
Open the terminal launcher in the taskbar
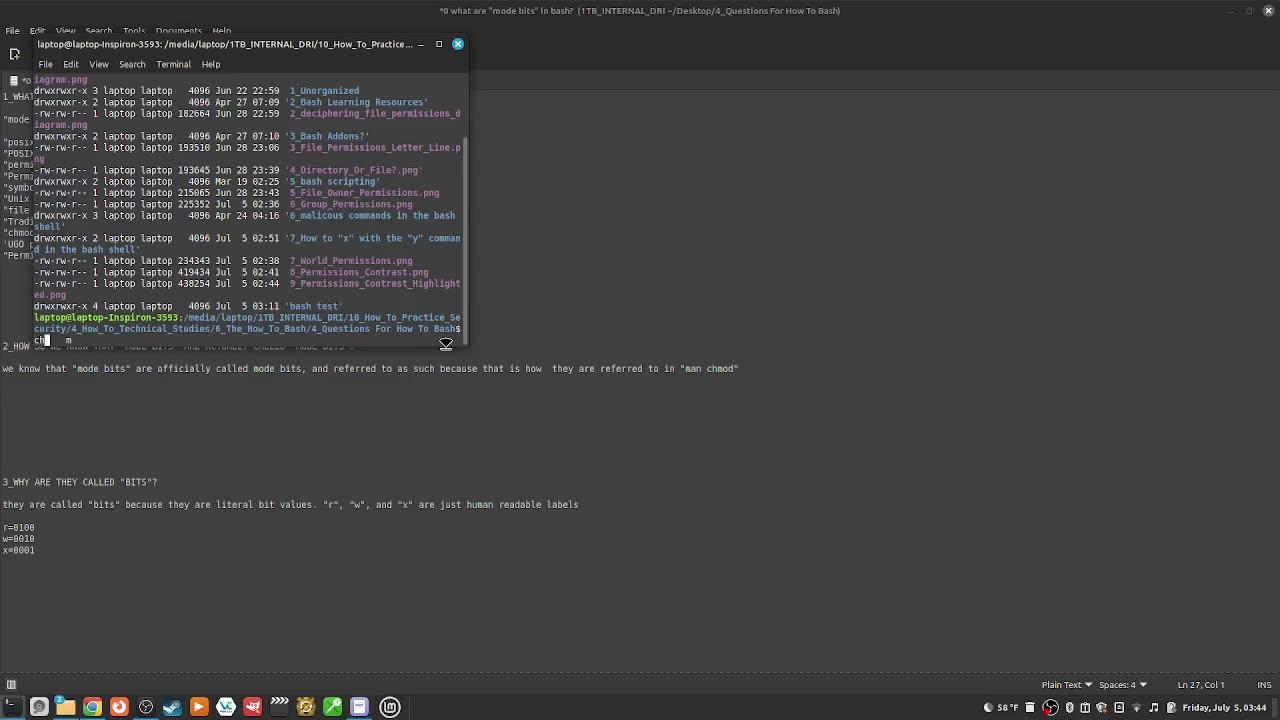[12, 707]
